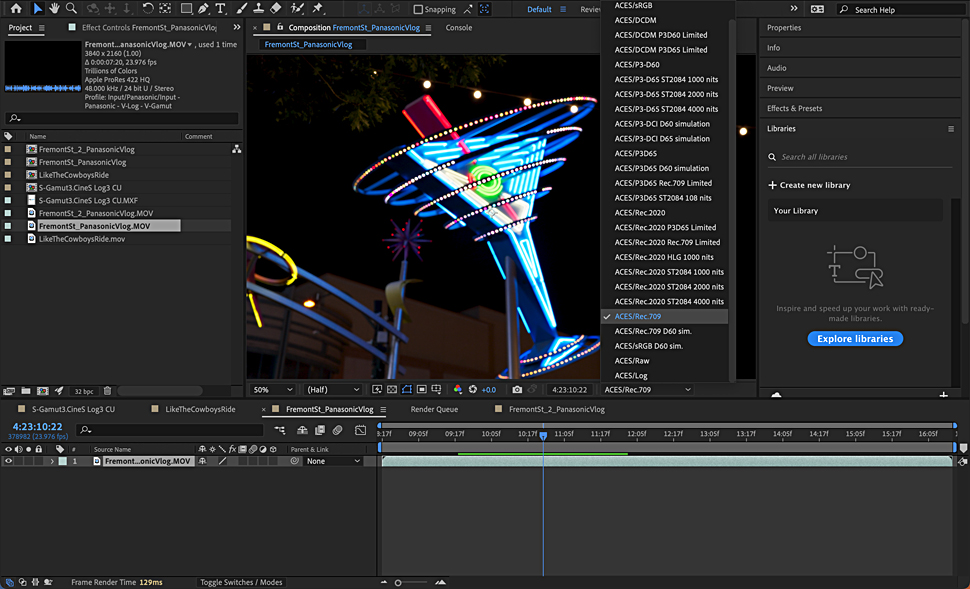The image size is (970, 589).
Task: Select the Hand tool
Action: (x=54, y=9)
